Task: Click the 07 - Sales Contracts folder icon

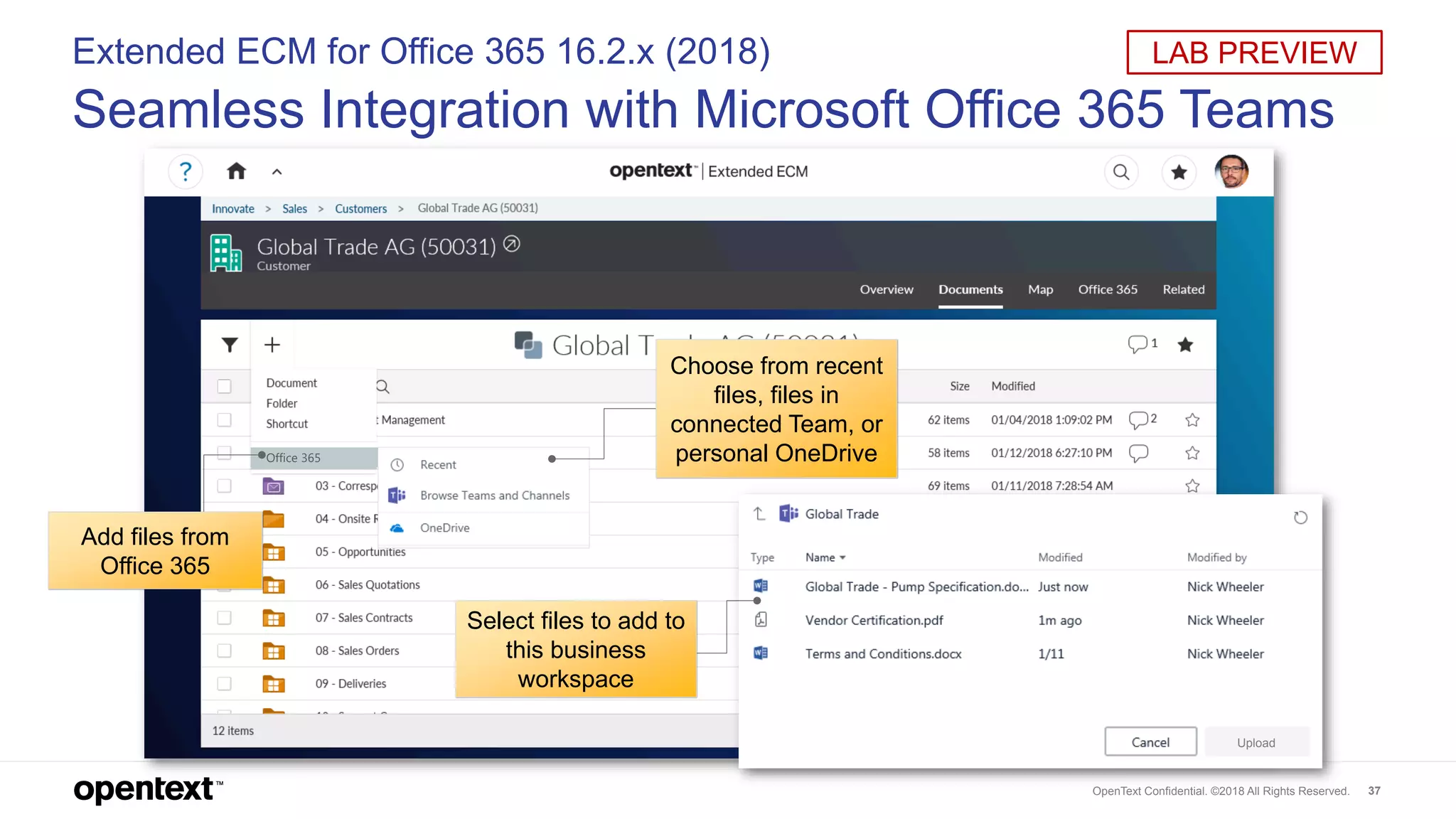Action: (274, 618)
